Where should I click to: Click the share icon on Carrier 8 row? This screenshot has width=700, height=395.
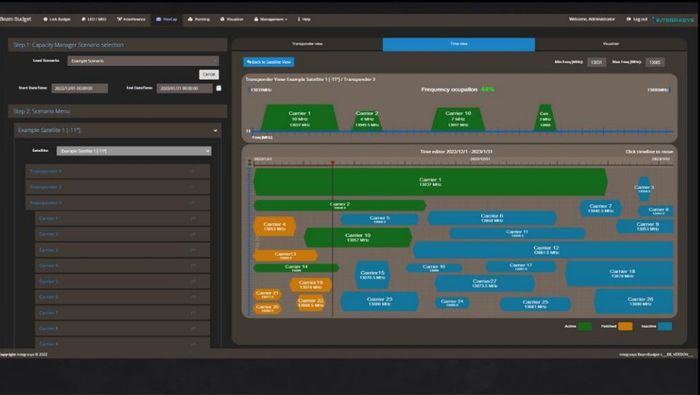[x=193, y=328]
